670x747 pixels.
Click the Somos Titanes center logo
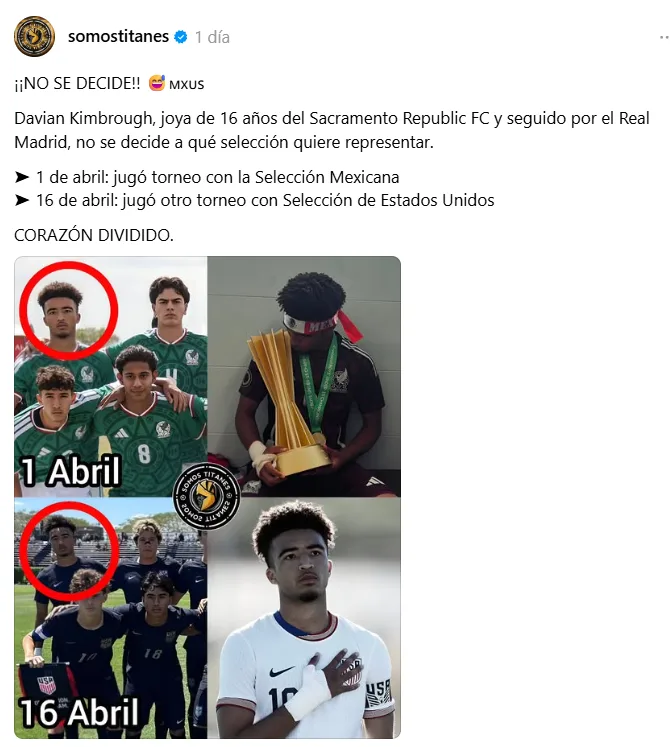(x=206, y=496)
